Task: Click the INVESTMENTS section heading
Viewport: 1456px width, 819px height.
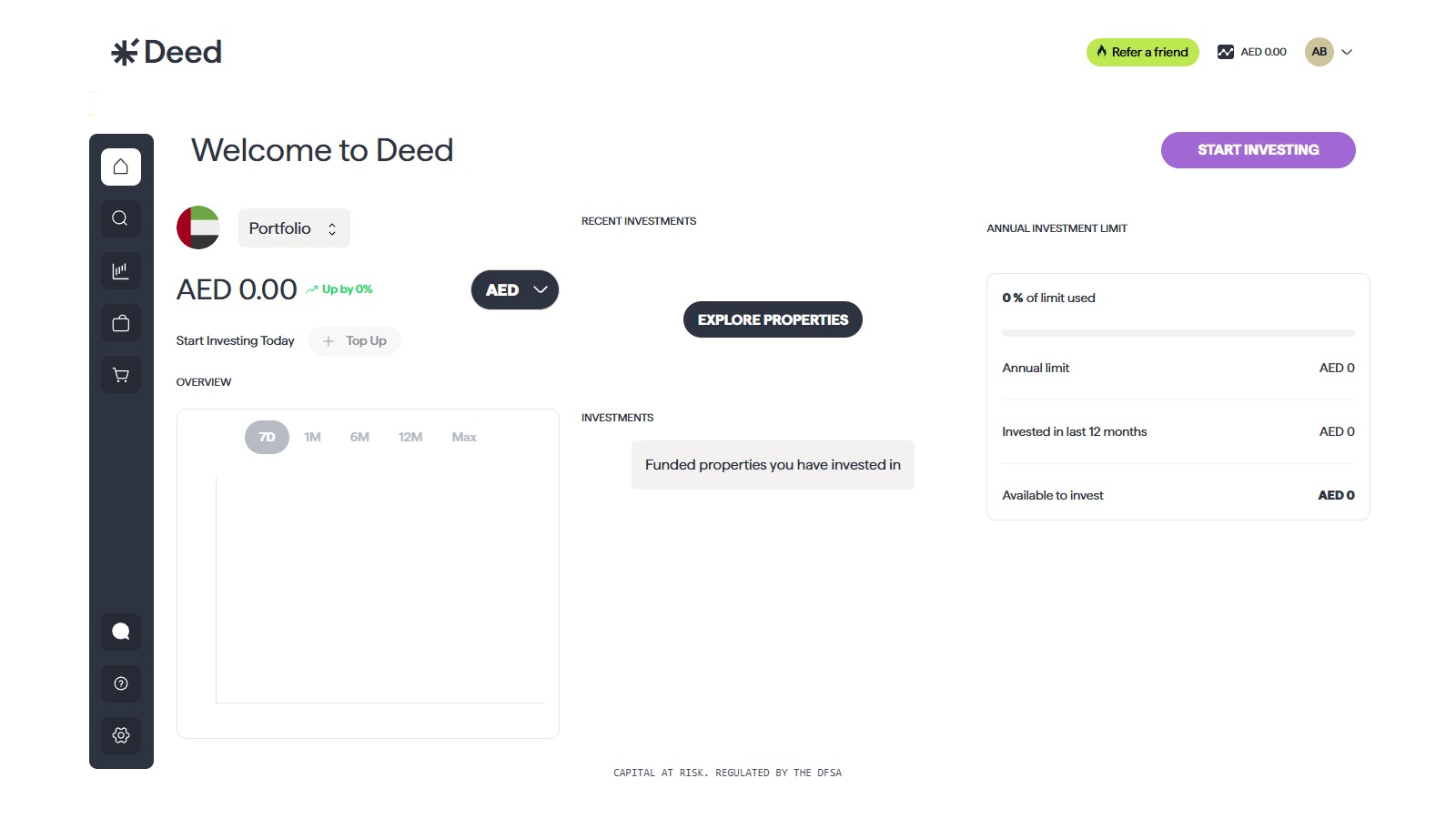Action: 617,418
